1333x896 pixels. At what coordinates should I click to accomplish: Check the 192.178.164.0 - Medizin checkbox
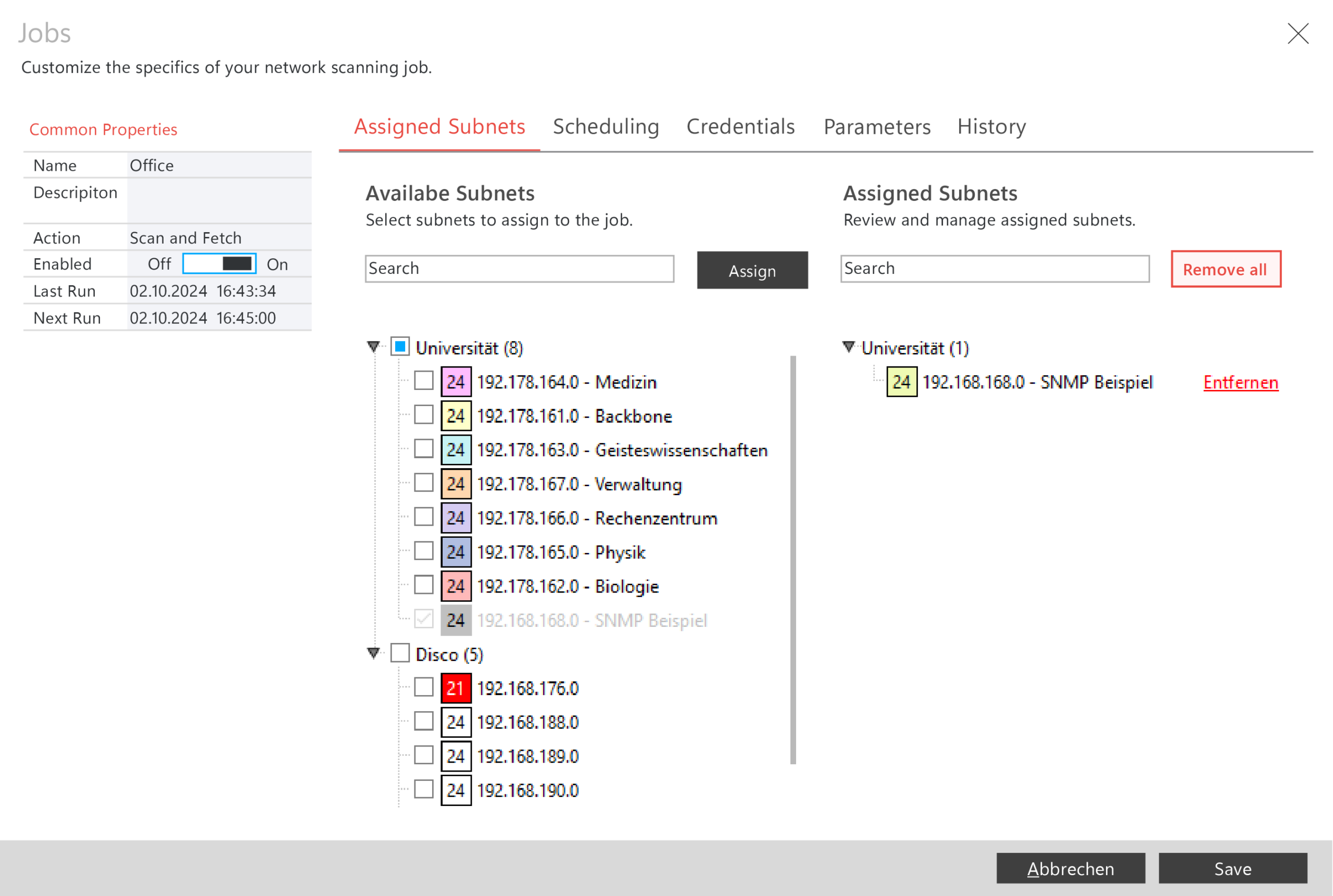click(x=423, y=381)
